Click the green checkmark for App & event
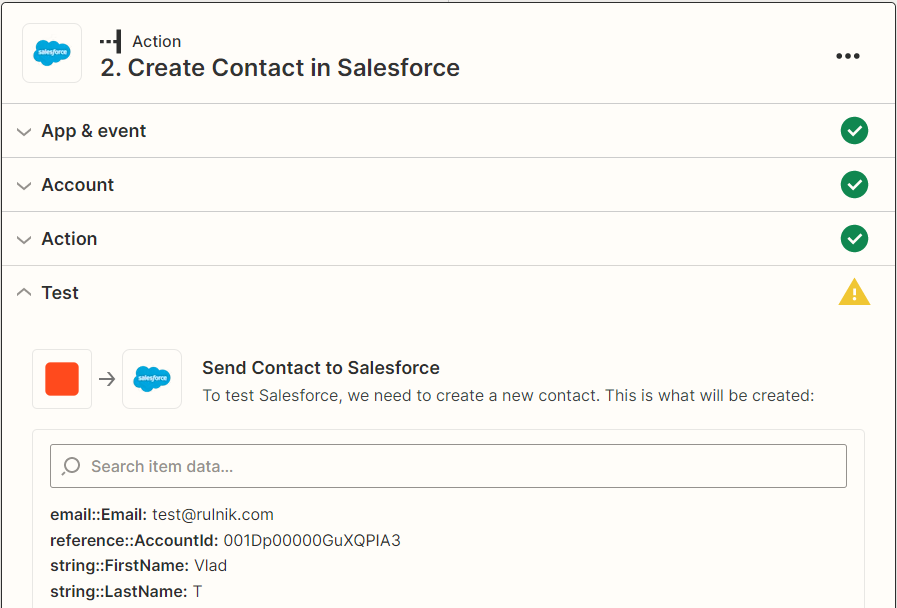This screenshot has height=608, width=897. point(854,131)
